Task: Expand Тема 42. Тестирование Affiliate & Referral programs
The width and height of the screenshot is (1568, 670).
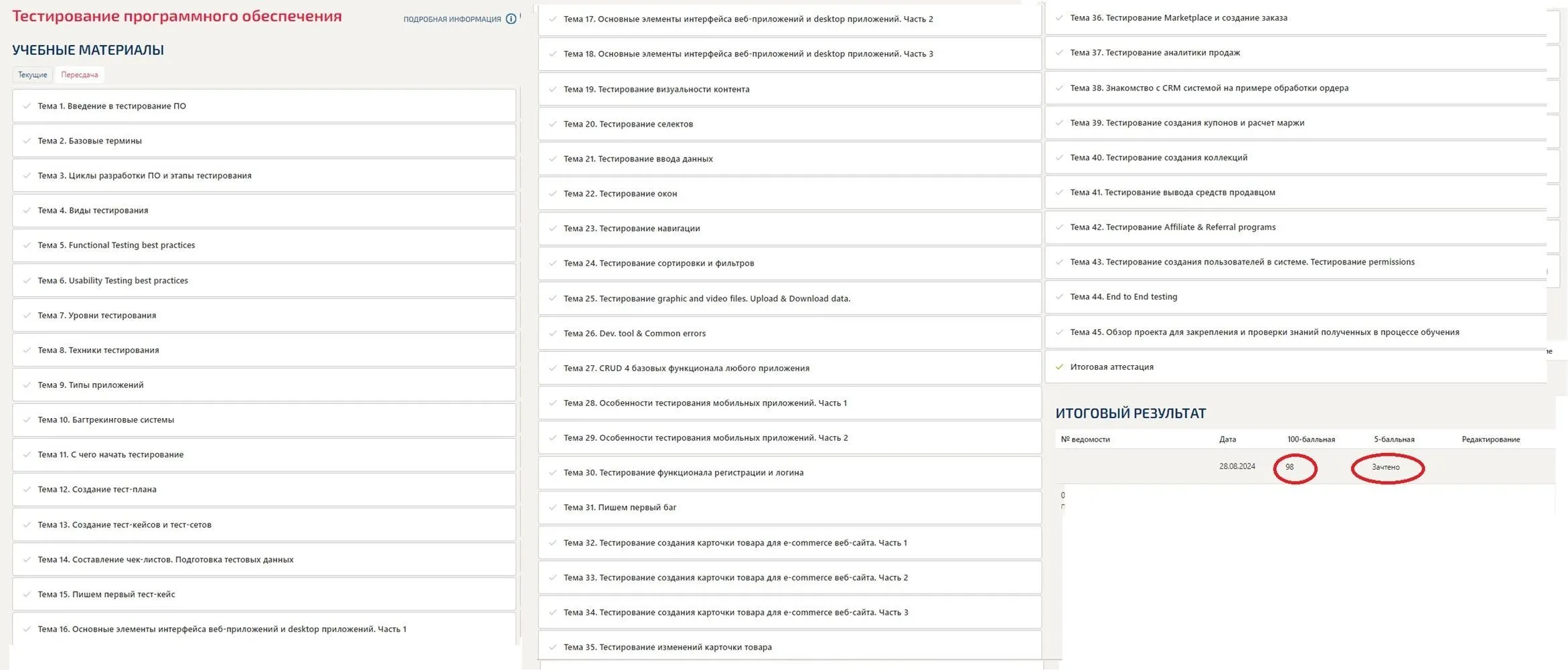Action: [1172, 227]
